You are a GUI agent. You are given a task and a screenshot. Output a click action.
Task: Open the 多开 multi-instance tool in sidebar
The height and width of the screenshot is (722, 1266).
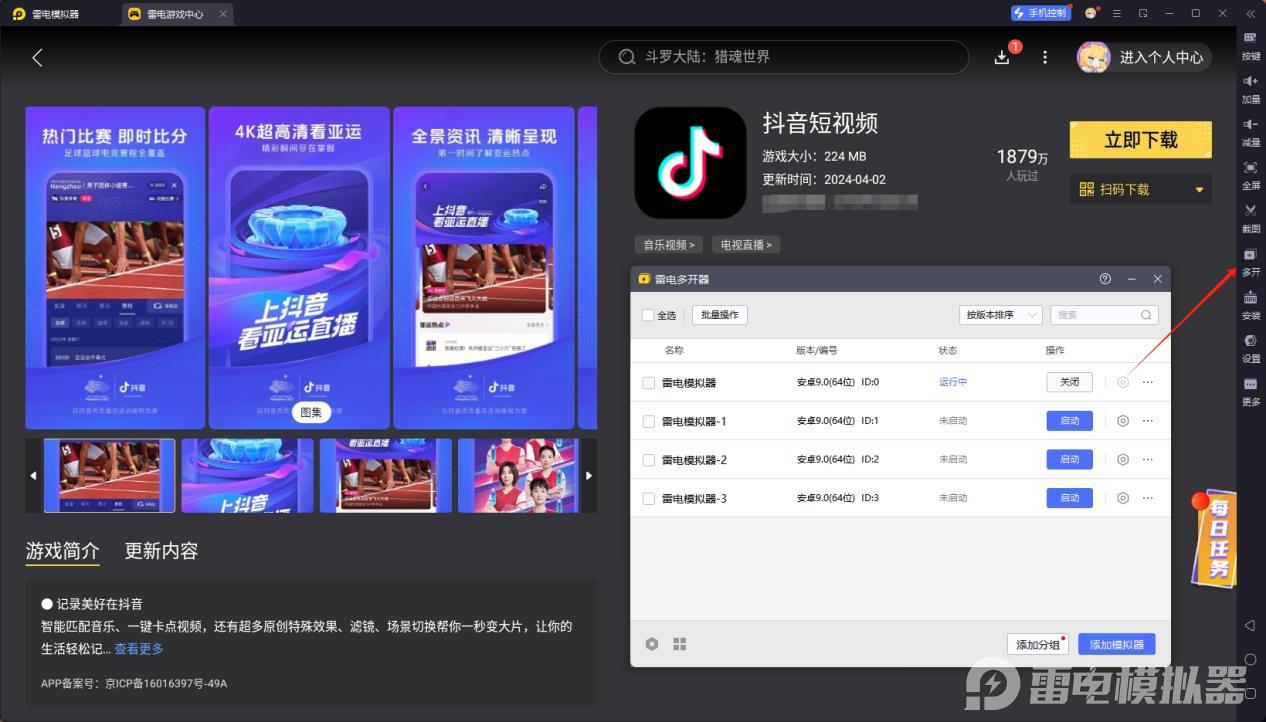pyautogui.click(x=1250, y=261)
